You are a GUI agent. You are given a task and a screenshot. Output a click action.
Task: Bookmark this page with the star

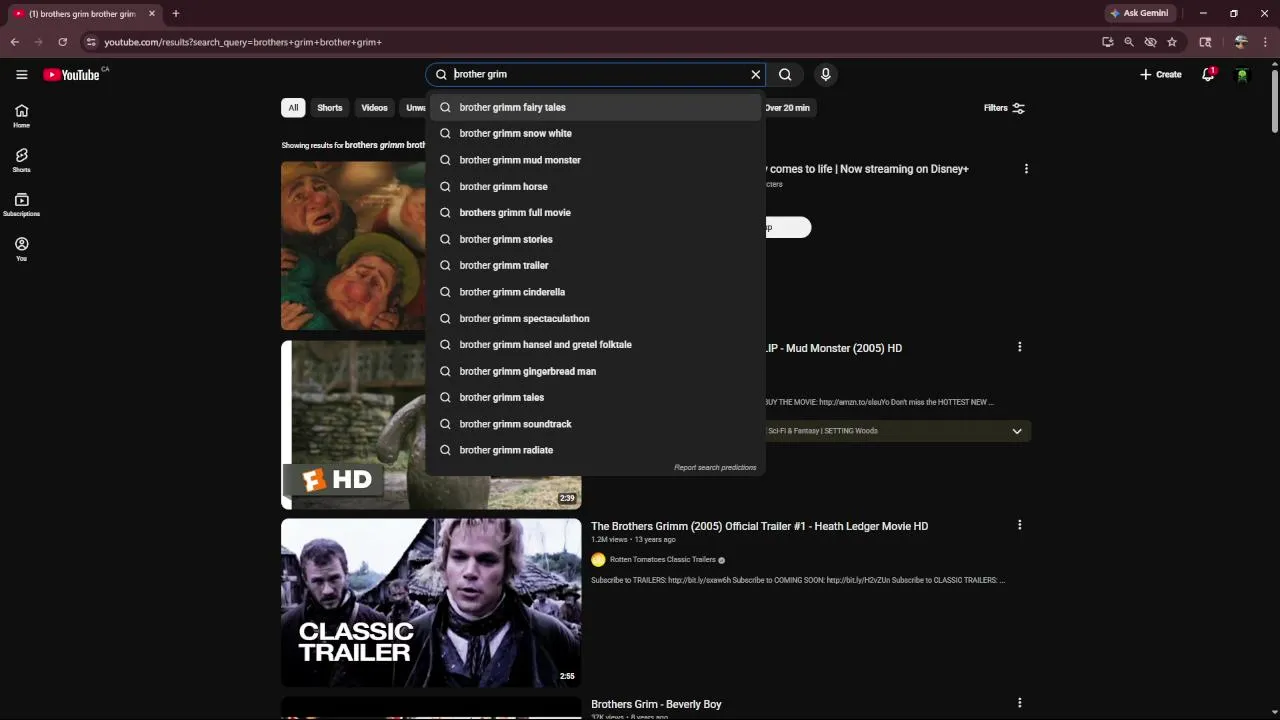pos(1172,42)
